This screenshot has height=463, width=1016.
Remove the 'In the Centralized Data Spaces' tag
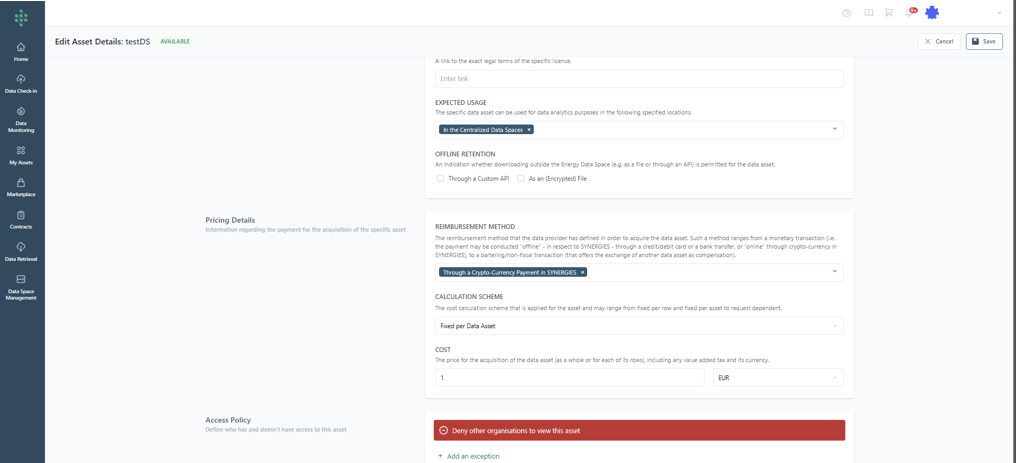point(529,129)
